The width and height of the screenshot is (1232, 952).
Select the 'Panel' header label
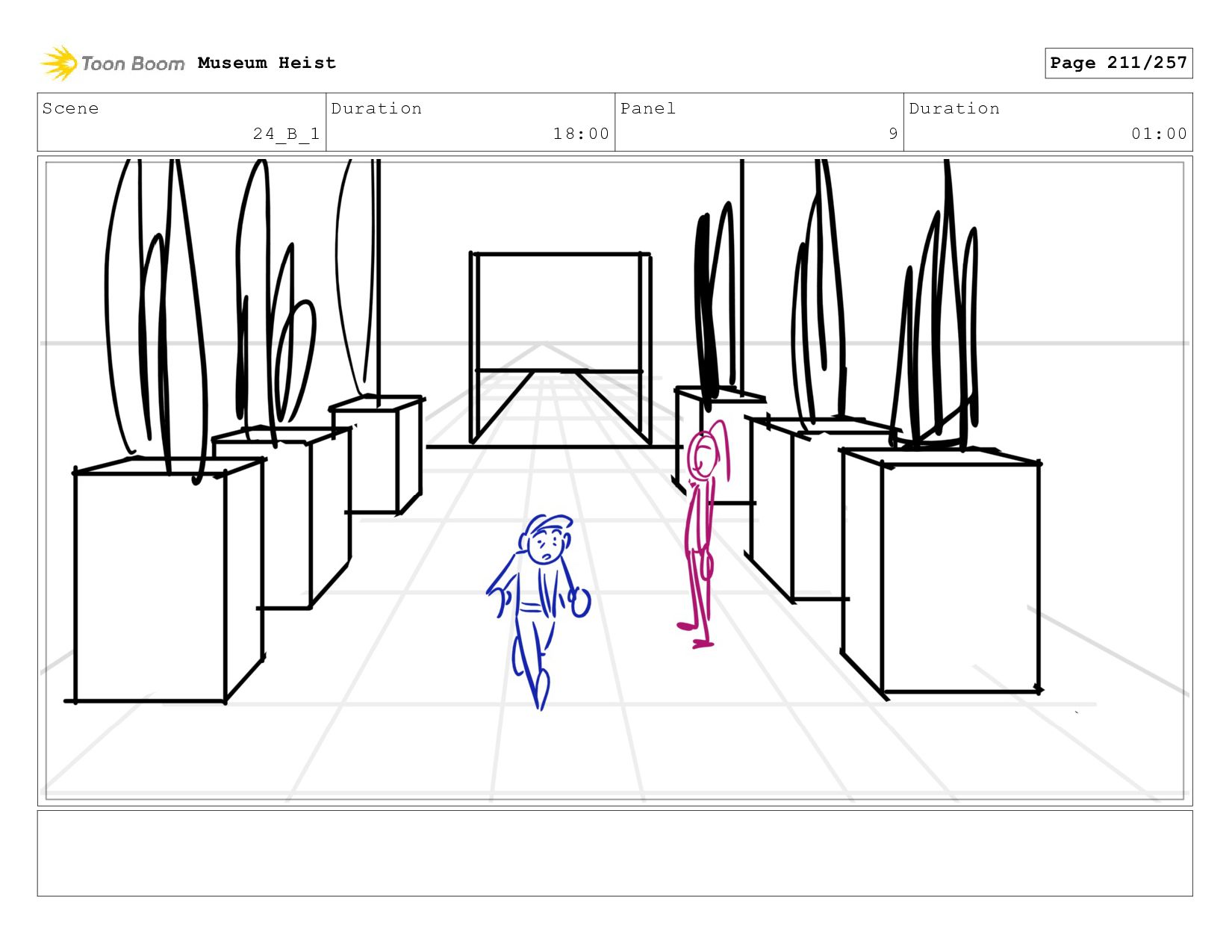648,108
